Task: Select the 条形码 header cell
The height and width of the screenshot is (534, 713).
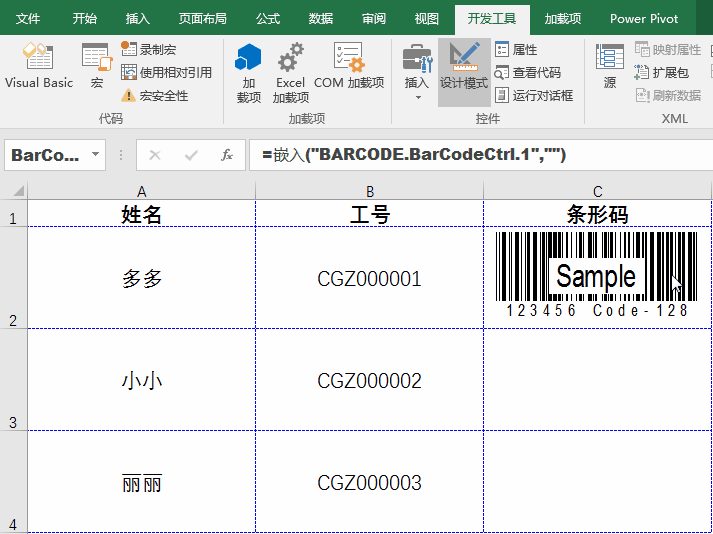Action: click(598, 213)
